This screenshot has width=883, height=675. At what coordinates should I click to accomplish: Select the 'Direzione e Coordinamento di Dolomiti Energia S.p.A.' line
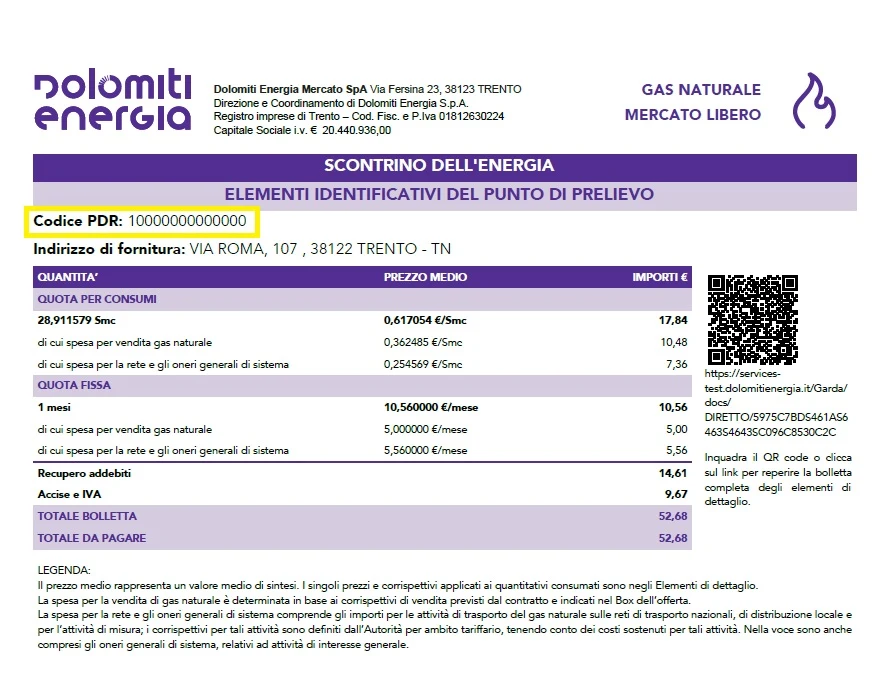tap(341, 103)
